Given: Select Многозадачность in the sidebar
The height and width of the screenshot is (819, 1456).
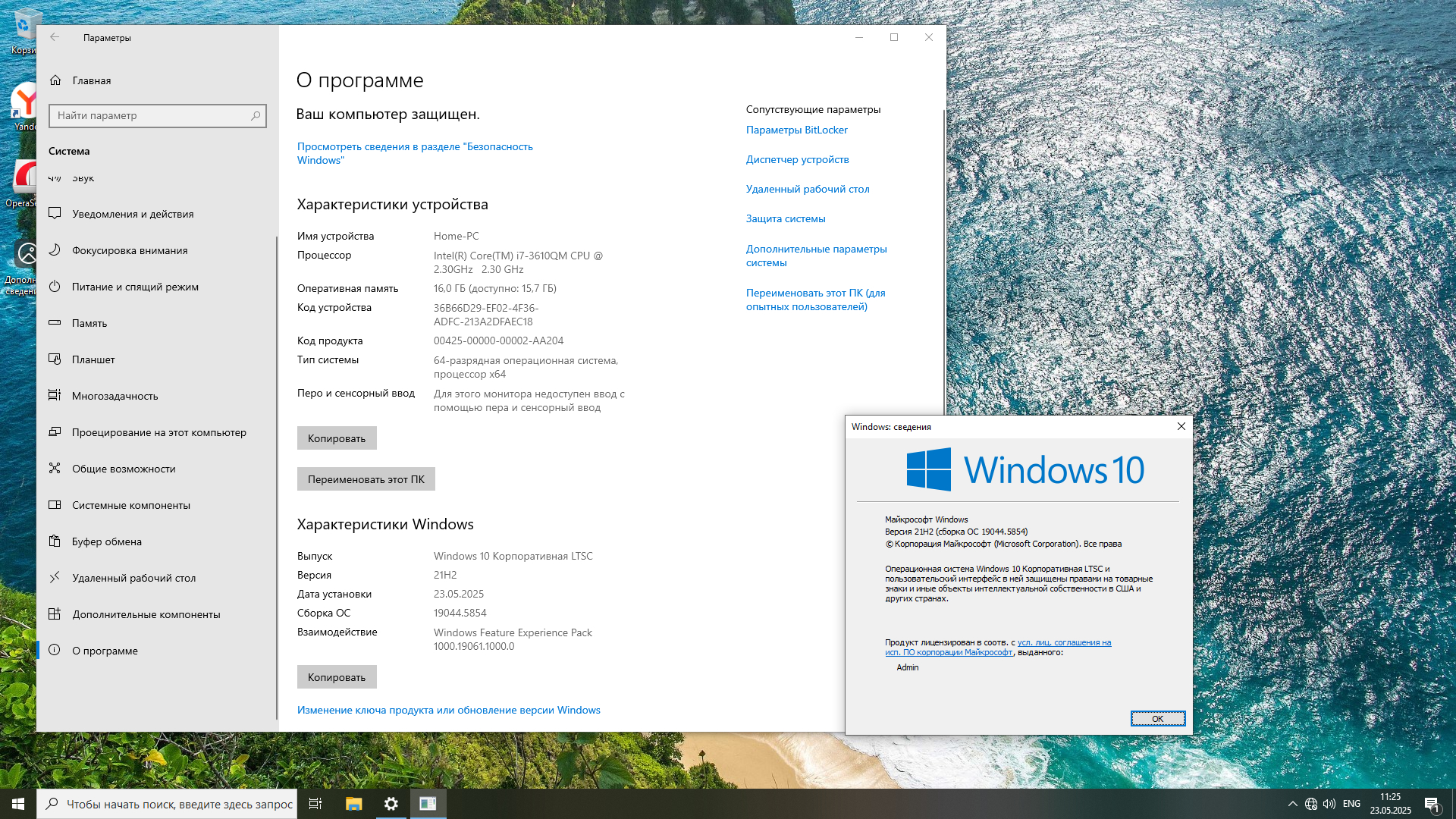Looking at the screenshot, I should point(115,396).
